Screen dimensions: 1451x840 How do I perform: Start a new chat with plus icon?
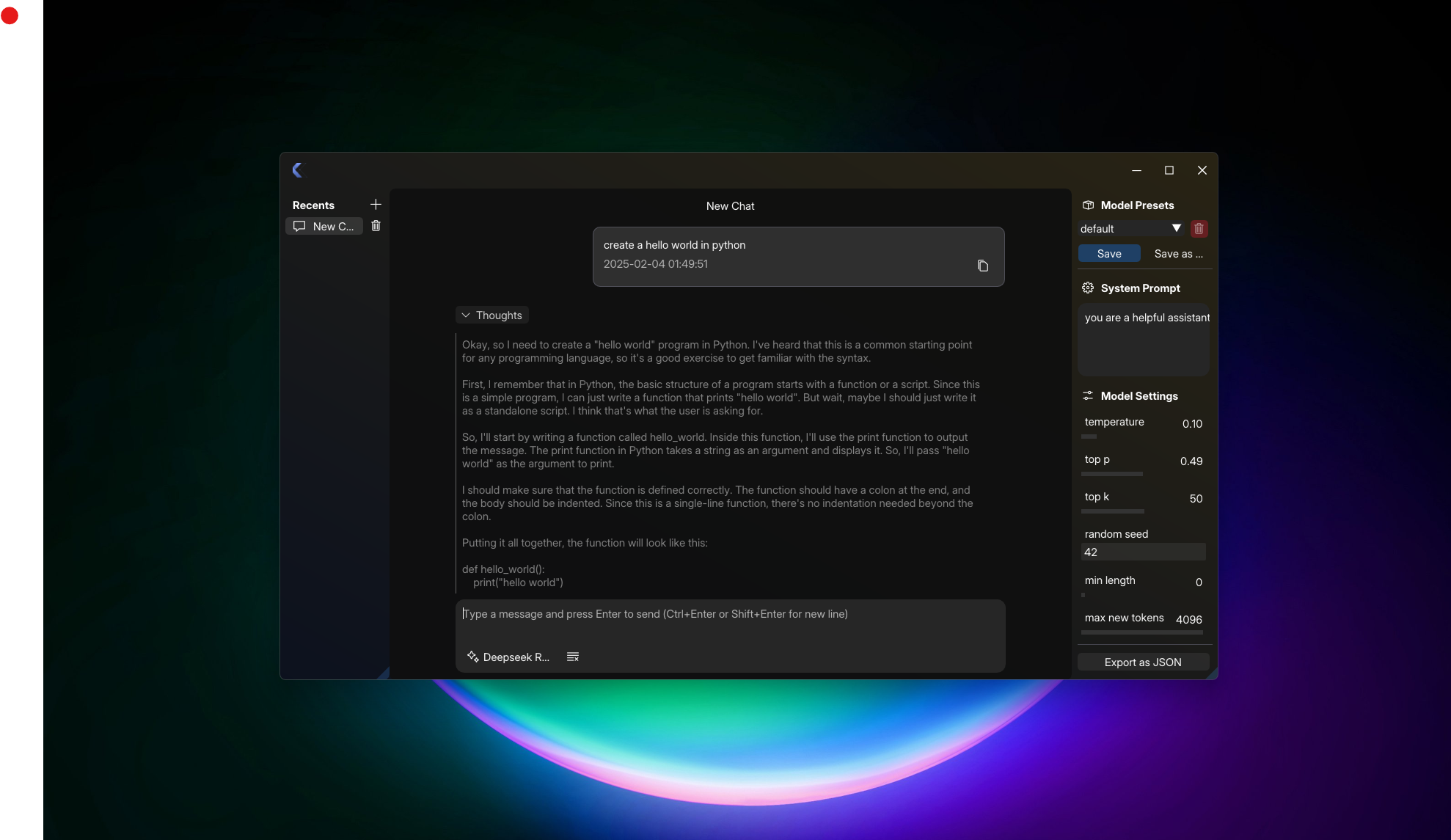point(376,205)
